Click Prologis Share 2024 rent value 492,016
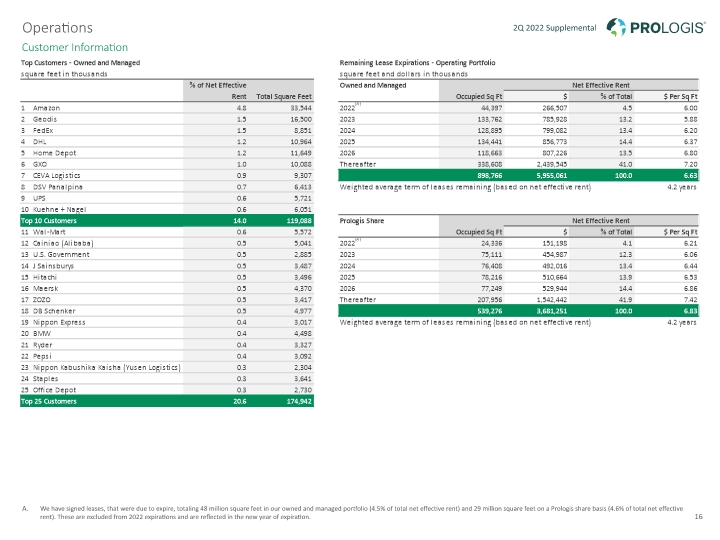The image size is (720, 540). tap(555, 266)
